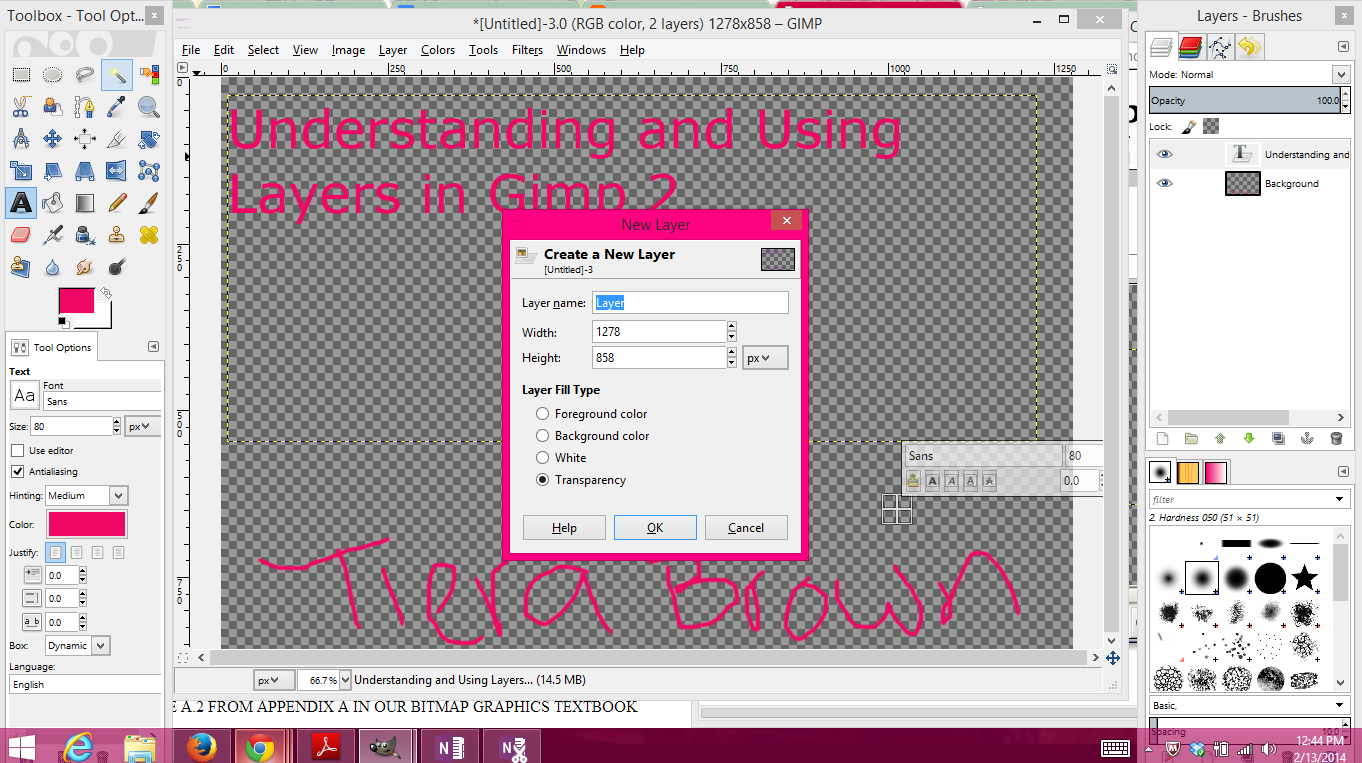Select the Scissors Select tool
1362x763 pixels.
tap(21, 106)
